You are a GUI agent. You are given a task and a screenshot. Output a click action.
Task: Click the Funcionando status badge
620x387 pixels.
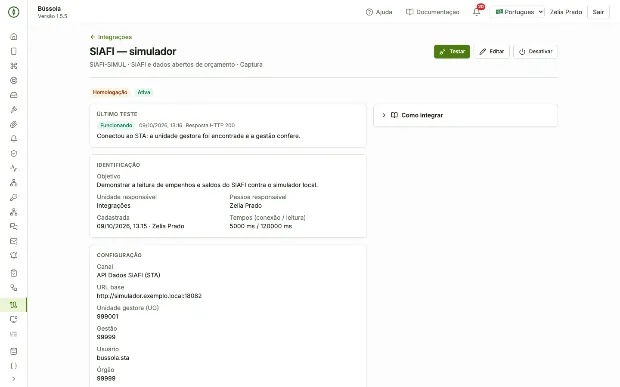click(x=116, y=125)
